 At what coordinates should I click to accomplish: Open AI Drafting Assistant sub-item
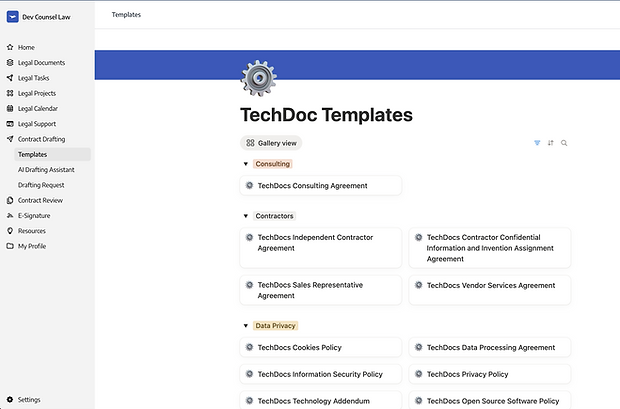(46, 170)
